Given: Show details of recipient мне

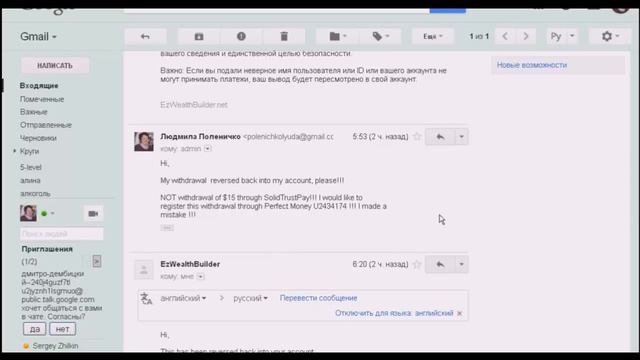Looking at the screenshot, I should pyautogui.click(x=200, y=277).
